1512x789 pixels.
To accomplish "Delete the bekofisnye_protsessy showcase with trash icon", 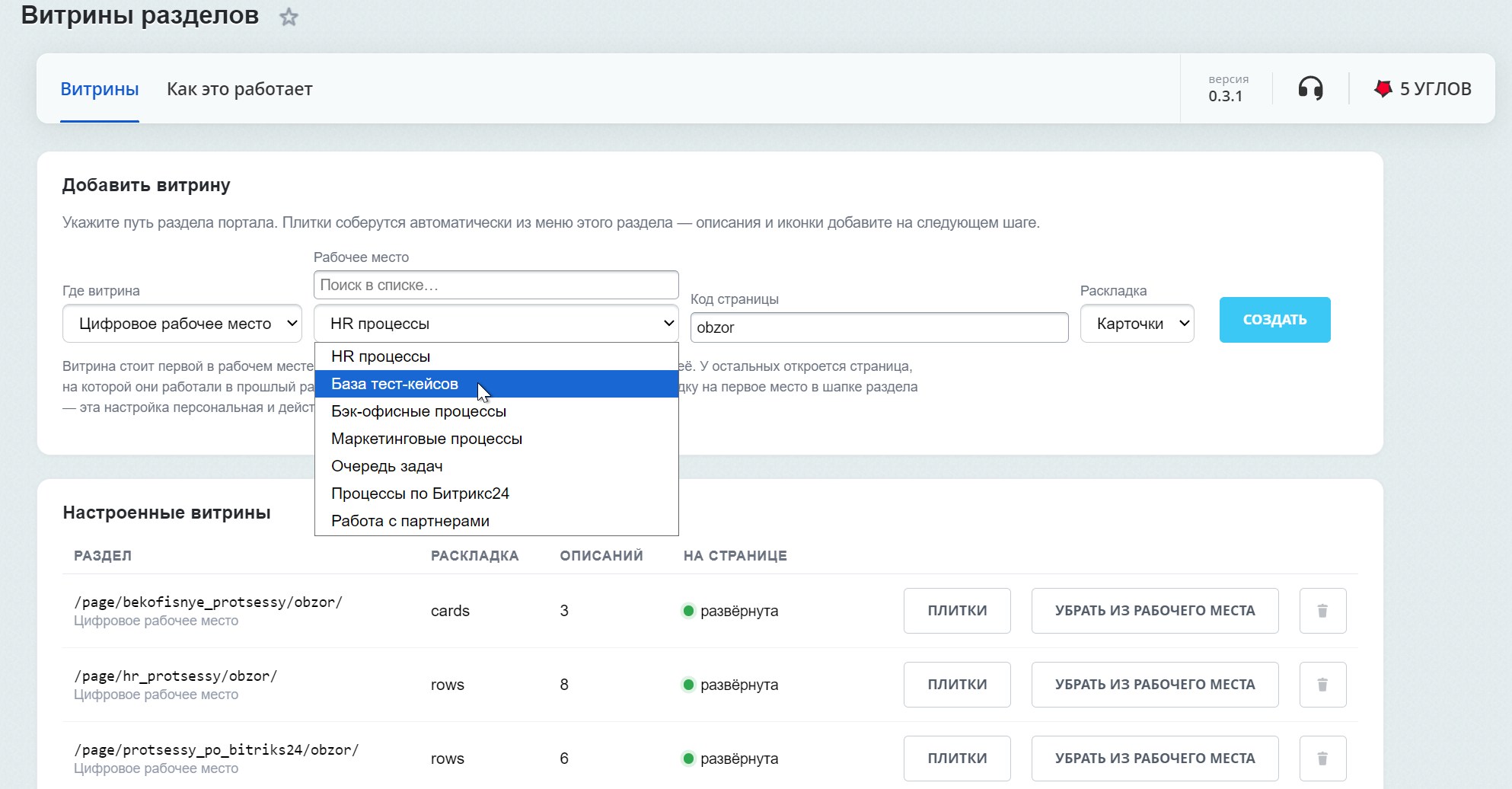I will click(x=1322, y=611).
